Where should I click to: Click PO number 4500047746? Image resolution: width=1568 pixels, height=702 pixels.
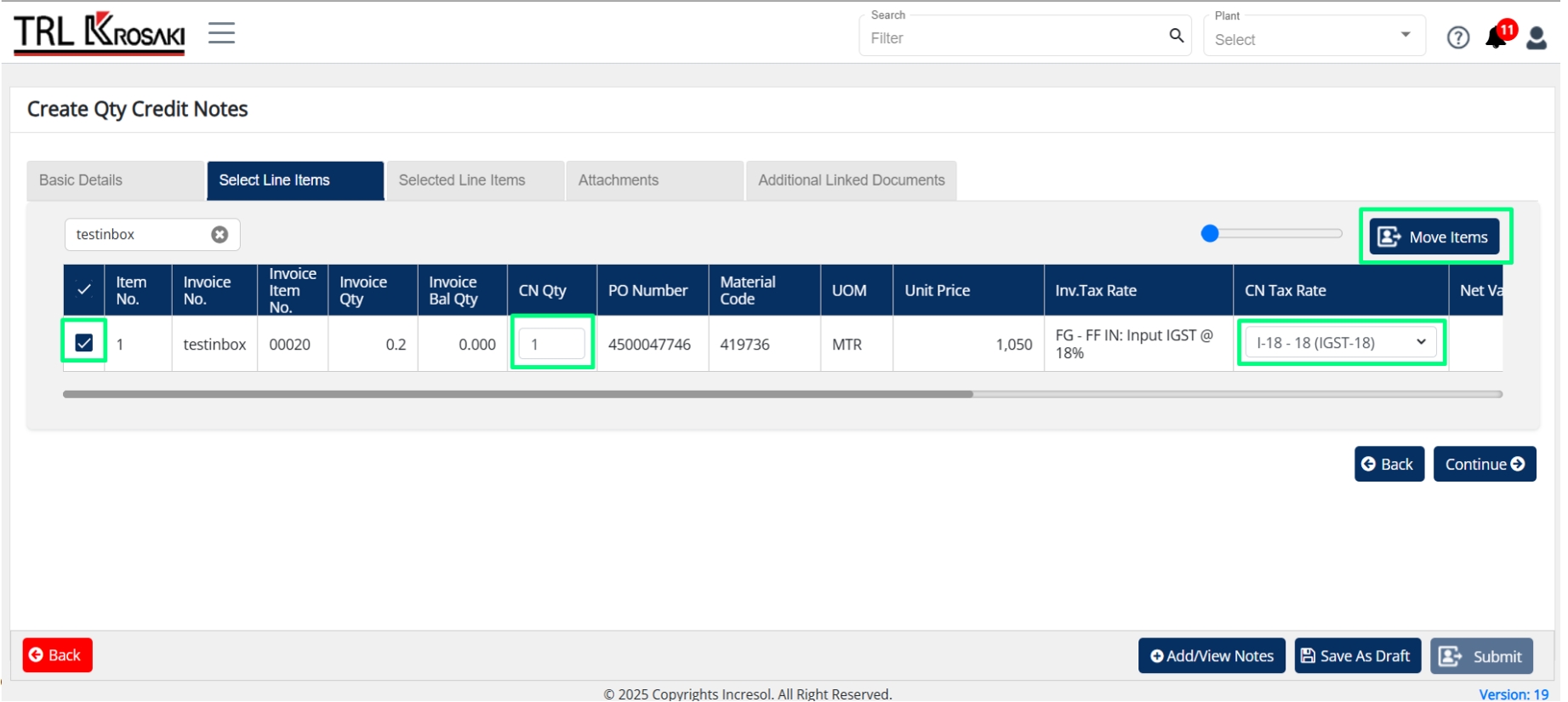(x=649, y=345)
